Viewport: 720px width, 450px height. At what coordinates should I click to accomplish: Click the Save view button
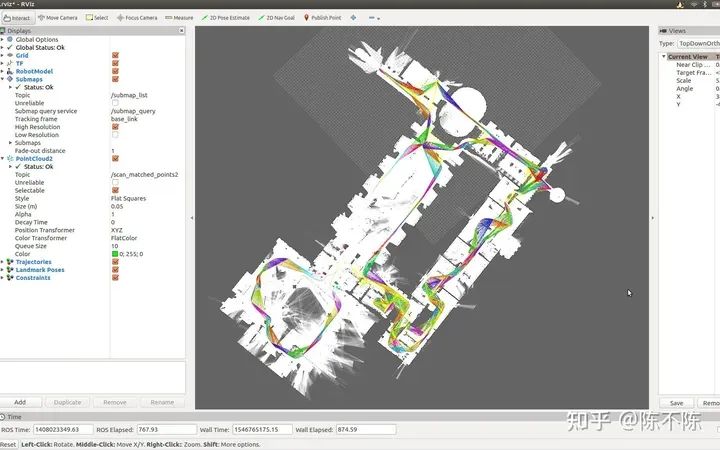676,403
